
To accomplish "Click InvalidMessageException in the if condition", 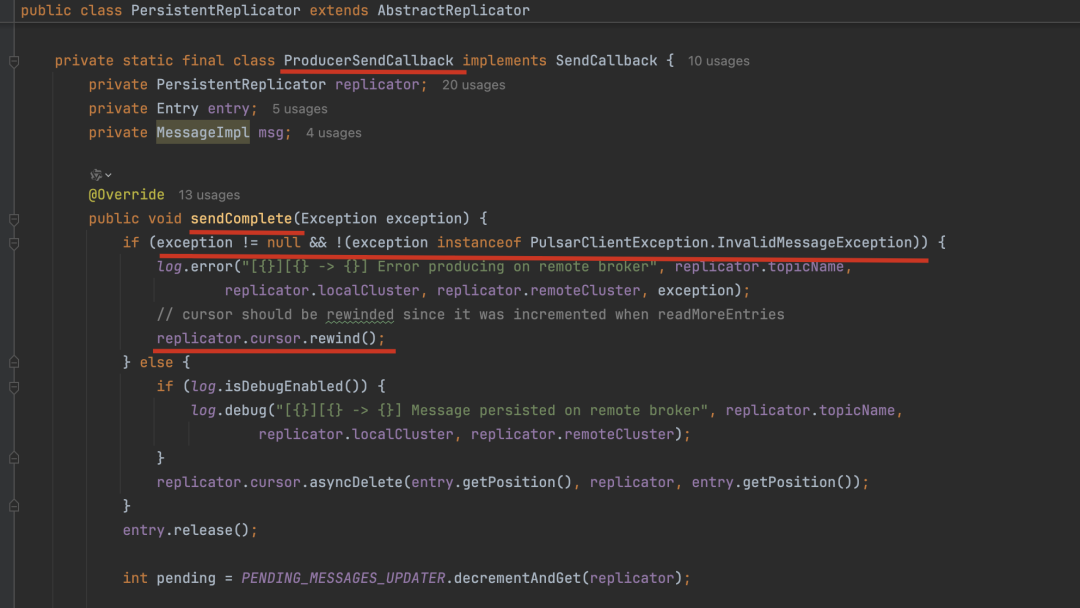I will tap(815, 242).
